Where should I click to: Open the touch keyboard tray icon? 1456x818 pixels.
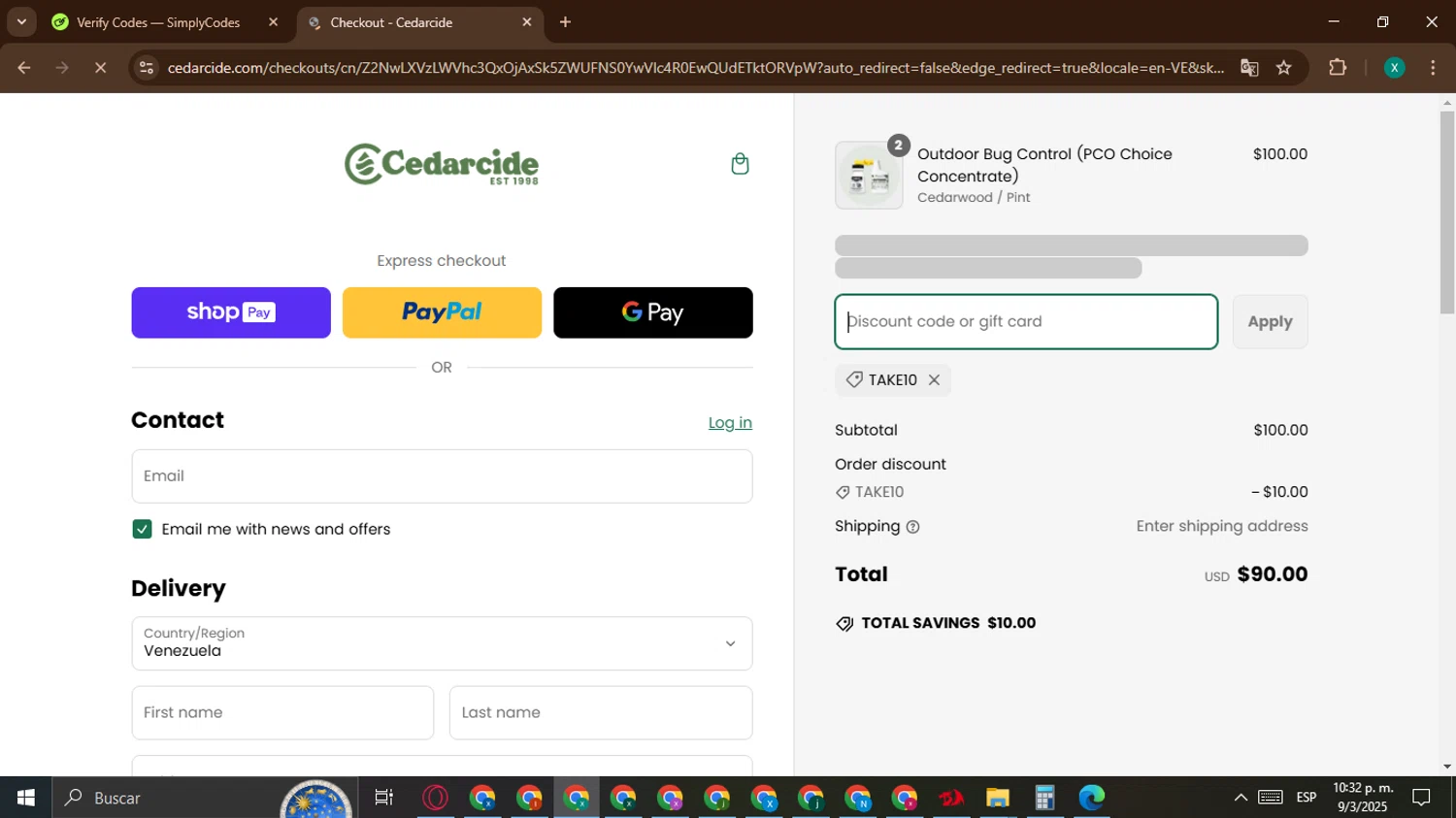tap(1271, 798)
